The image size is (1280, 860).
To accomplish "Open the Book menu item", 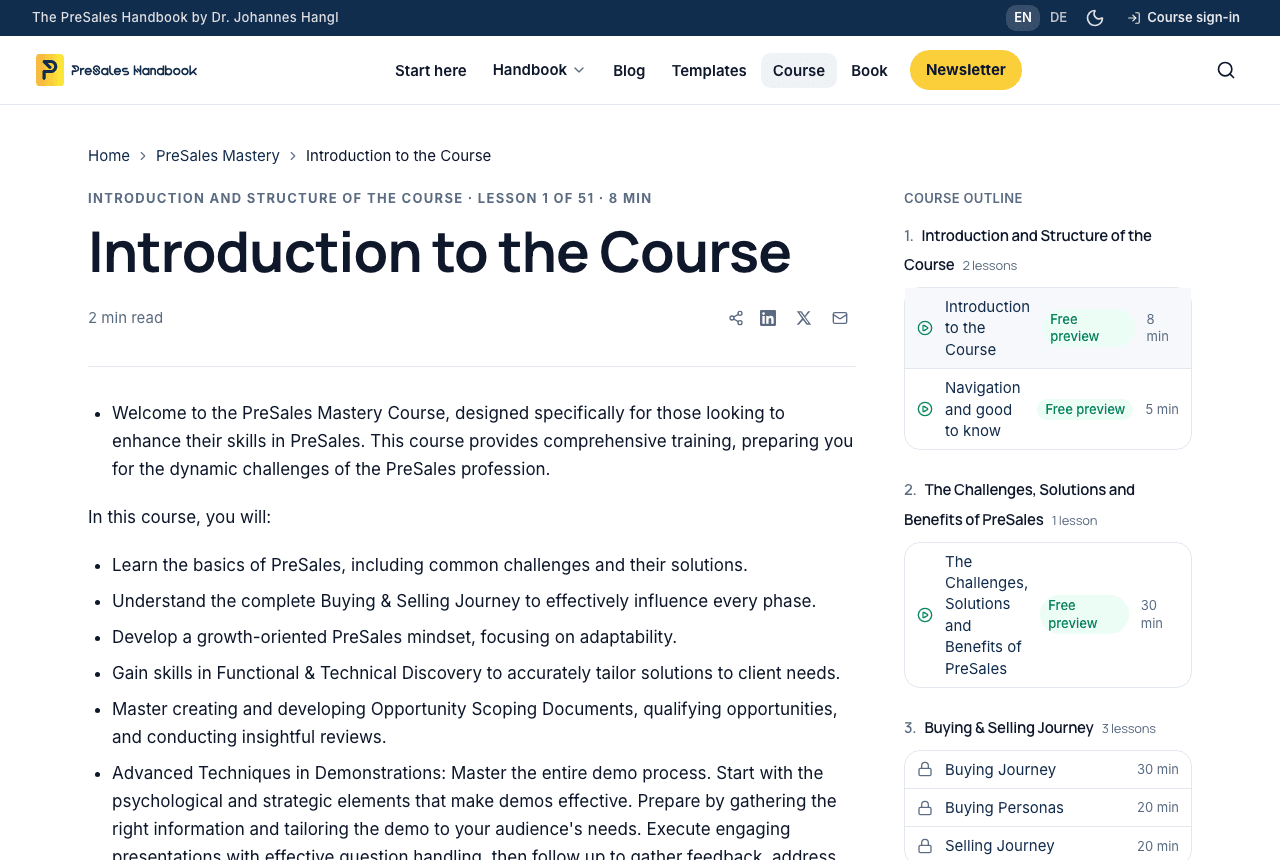I will point(869,70).
